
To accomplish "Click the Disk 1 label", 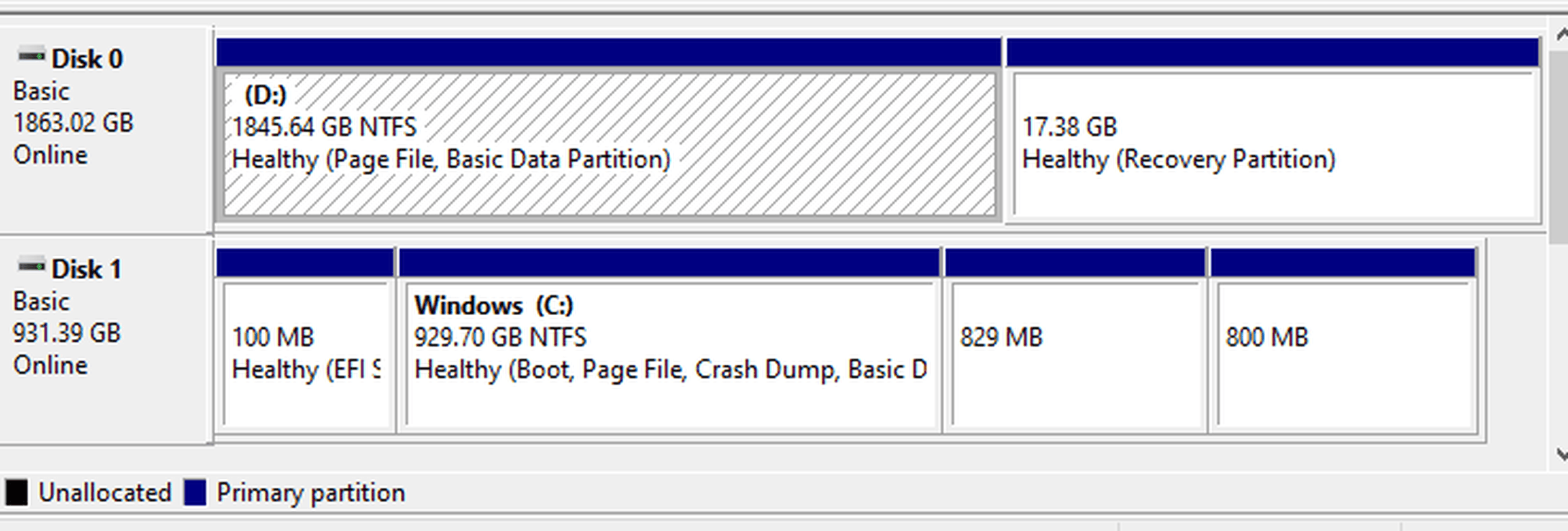I will point(87,270).
